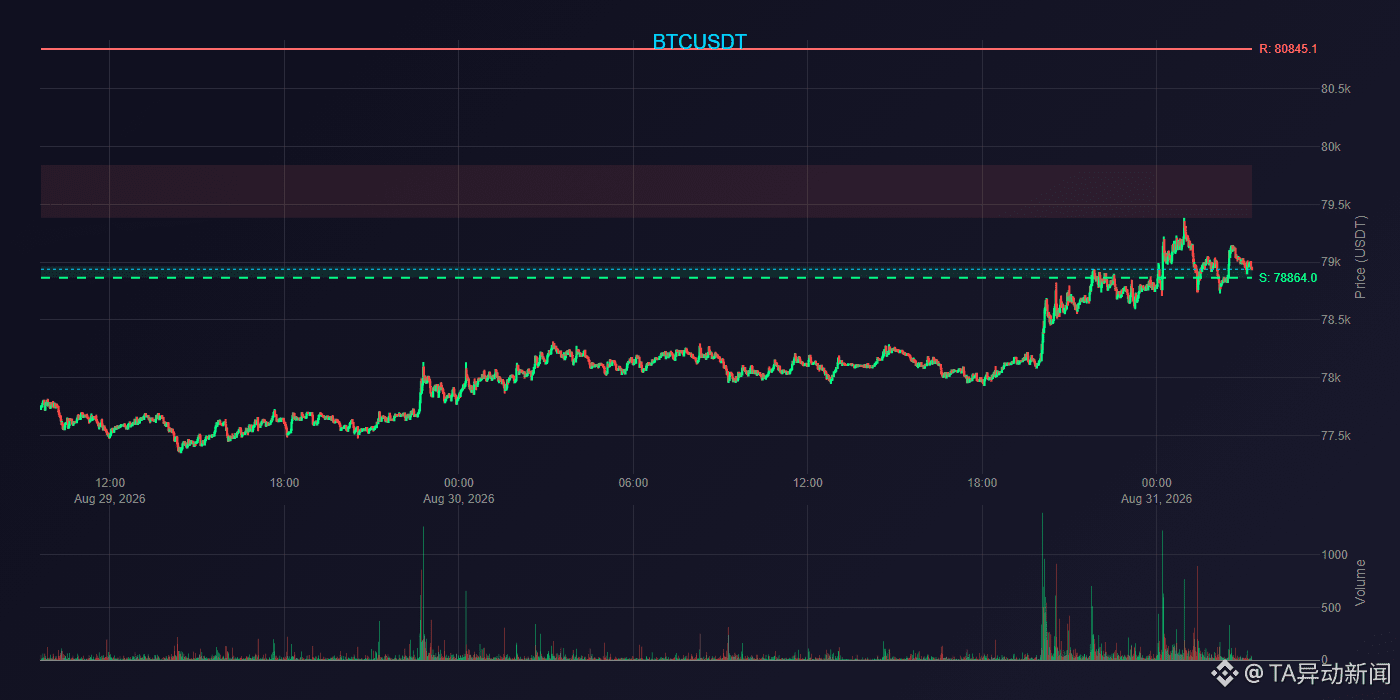Click the 1000 volume axis tick
Image resolution: width=1400 pixels, height=700 pixels.
[1335, 555]
